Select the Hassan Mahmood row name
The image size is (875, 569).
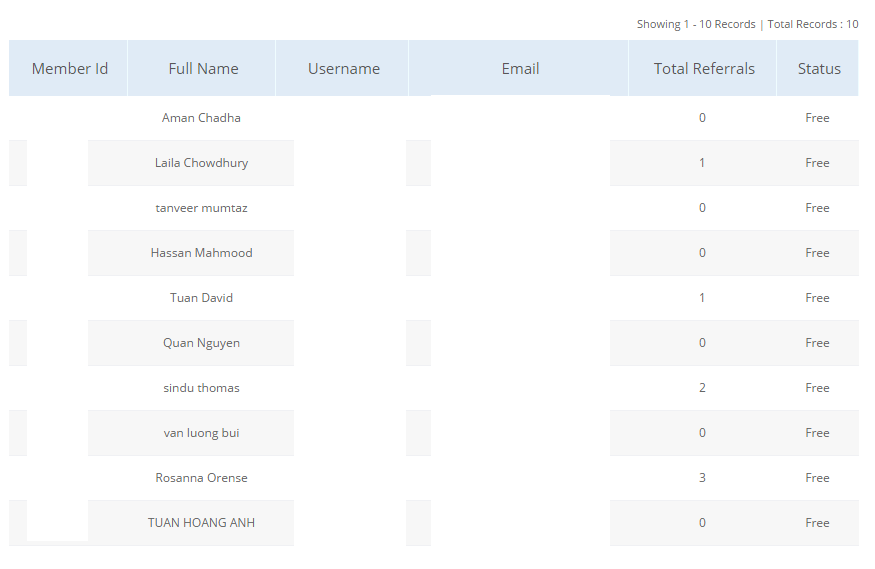(x=201, y=253)
